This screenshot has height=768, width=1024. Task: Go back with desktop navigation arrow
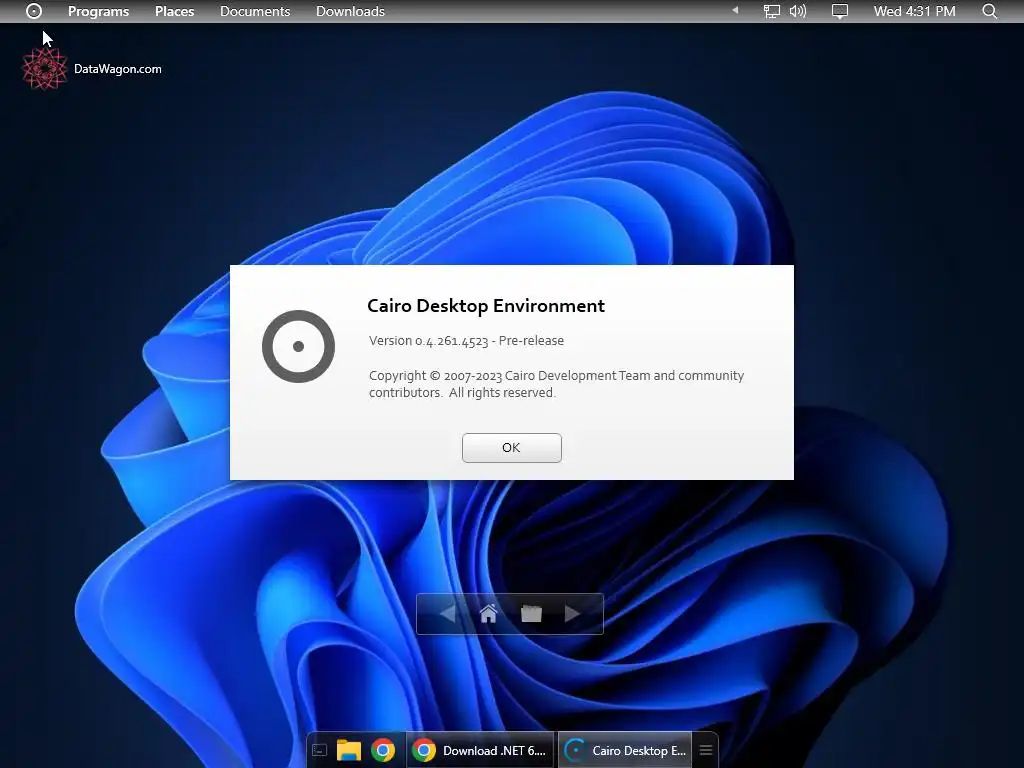pyautogui.click(x=447, y=614)
